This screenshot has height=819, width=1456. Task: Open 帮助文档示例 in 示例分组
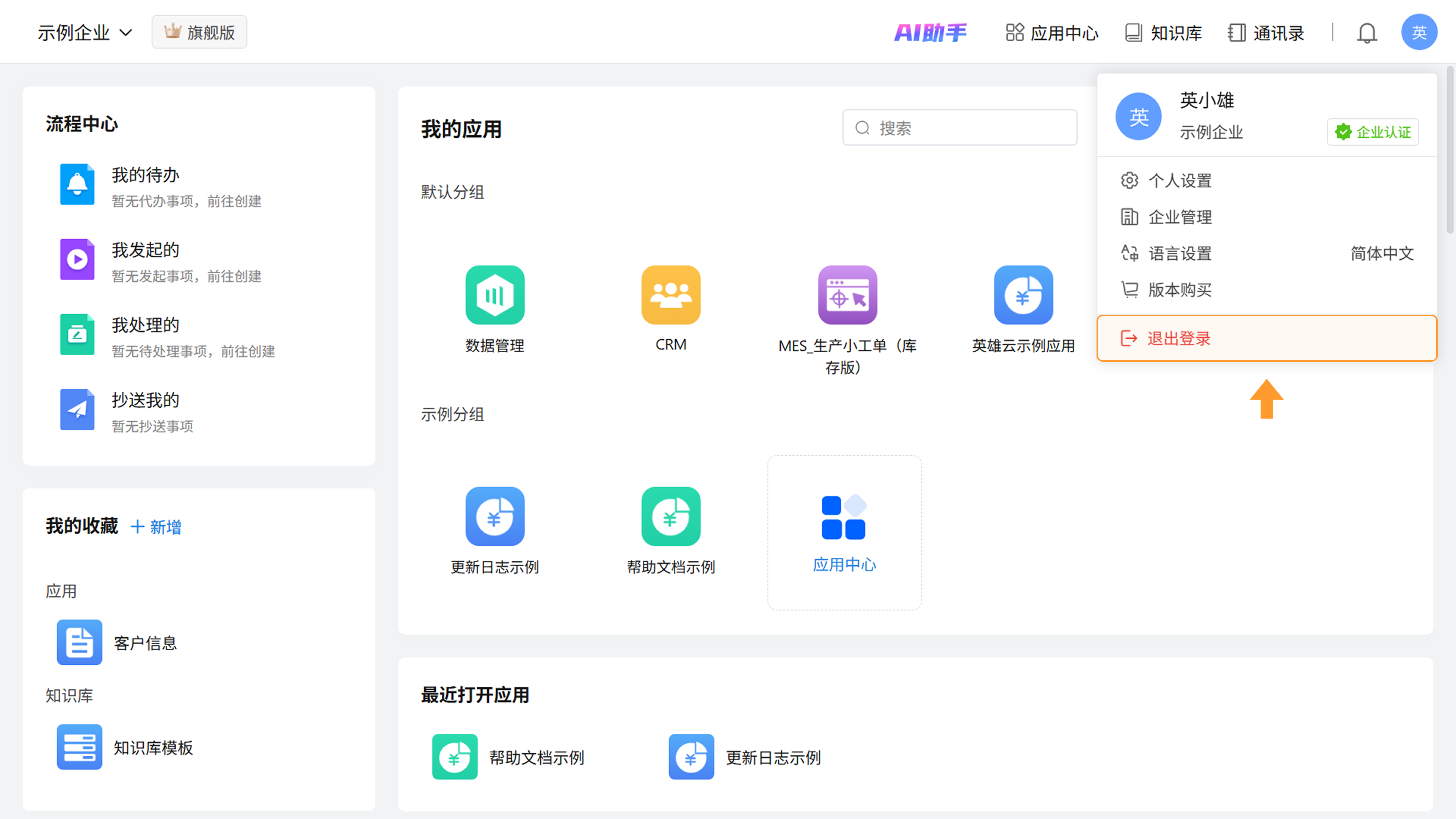671,516
